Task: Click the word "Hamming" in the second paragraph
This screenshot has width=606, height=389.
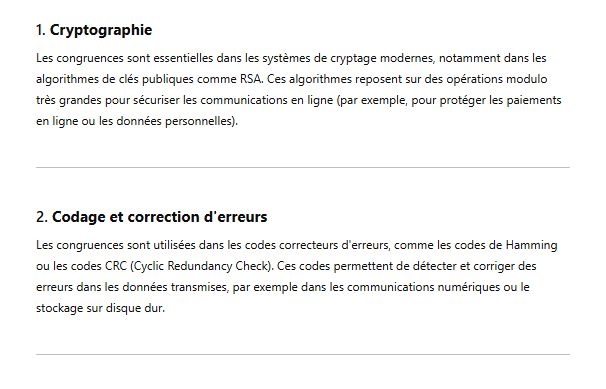Action: pyautogui.click(x=531, y=245)
